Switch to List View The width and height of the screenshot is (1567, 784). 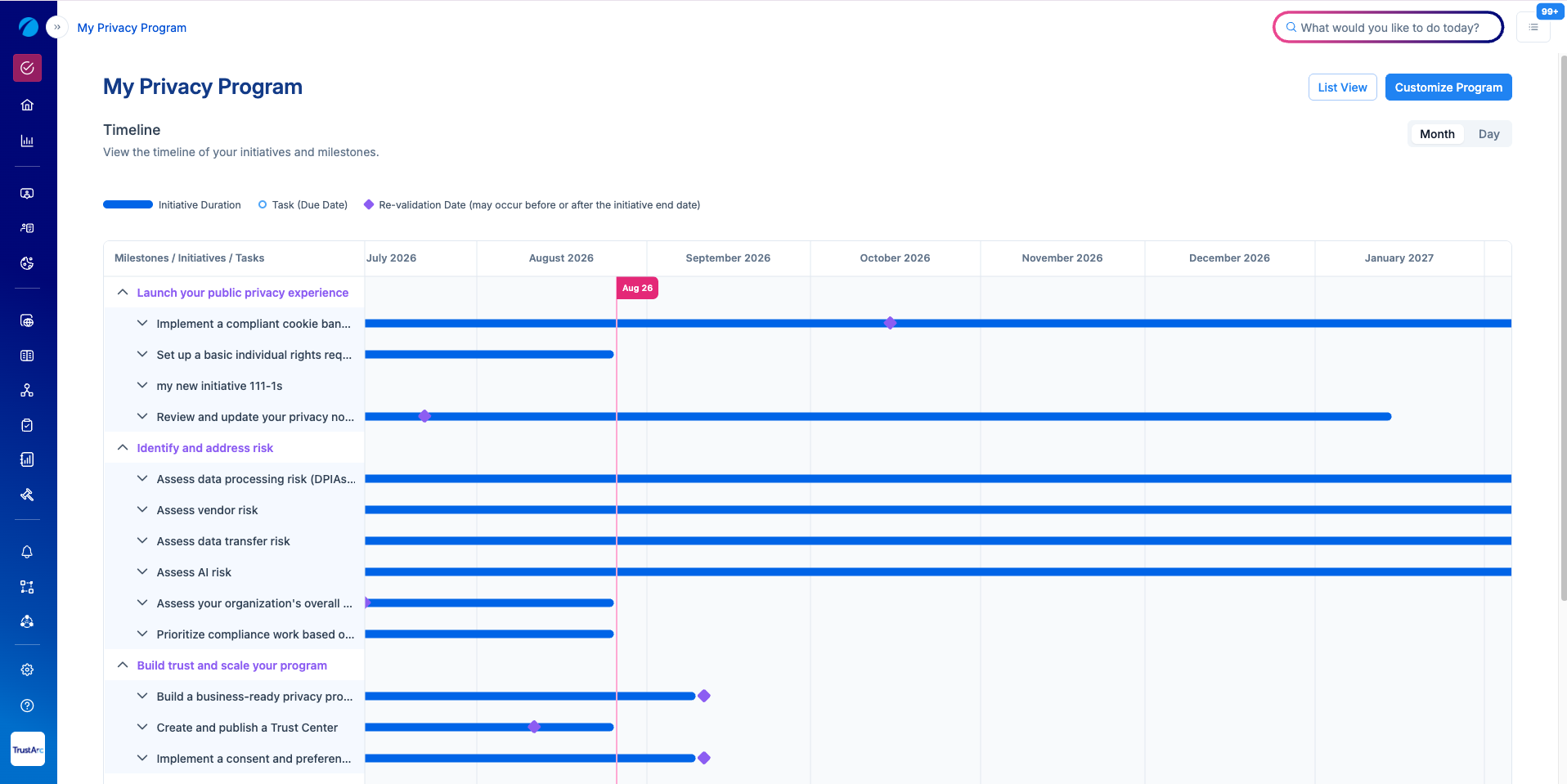tap(1342, 87)
